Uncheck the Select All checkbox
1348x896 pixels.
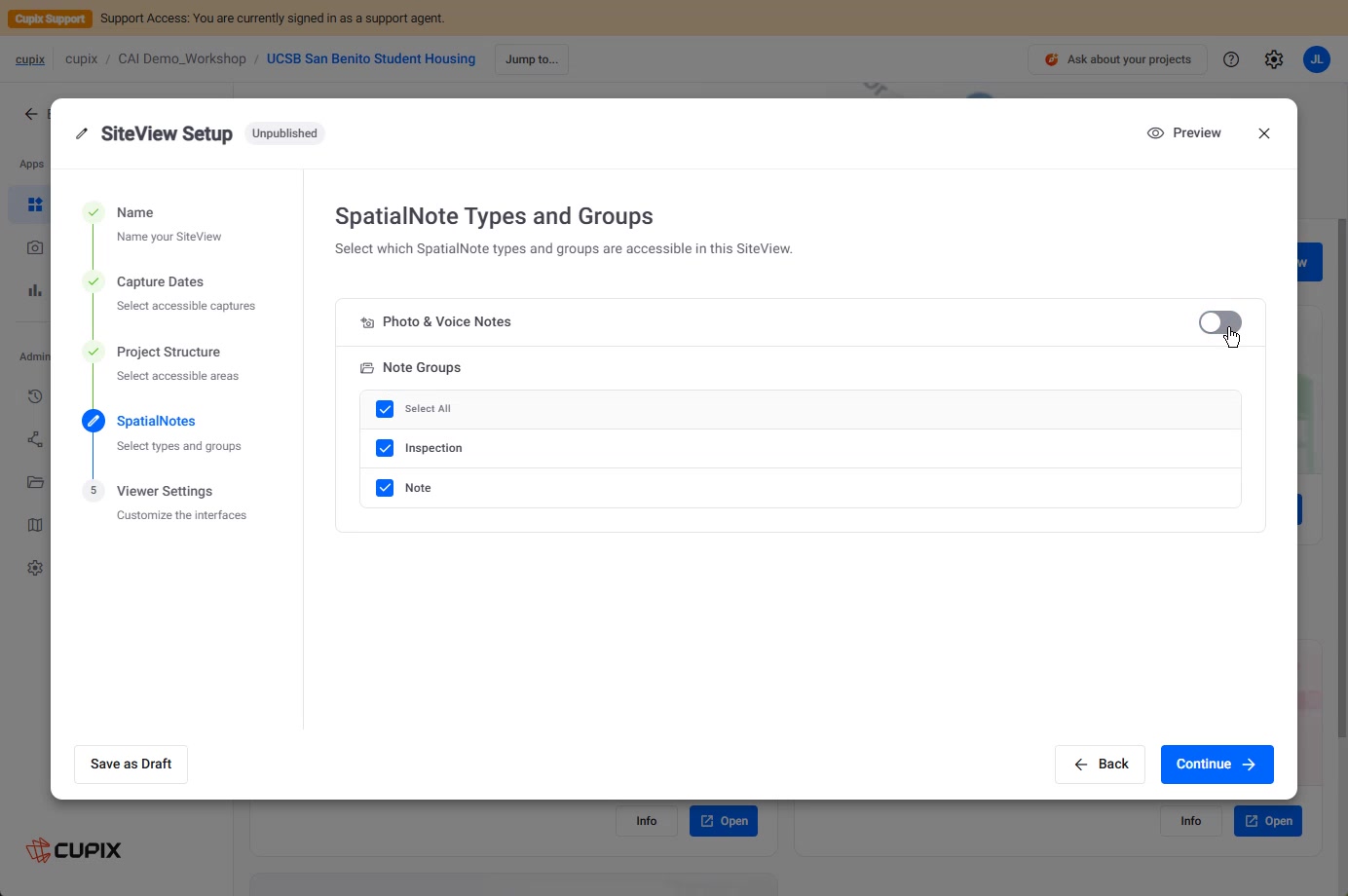pos(385,409)
